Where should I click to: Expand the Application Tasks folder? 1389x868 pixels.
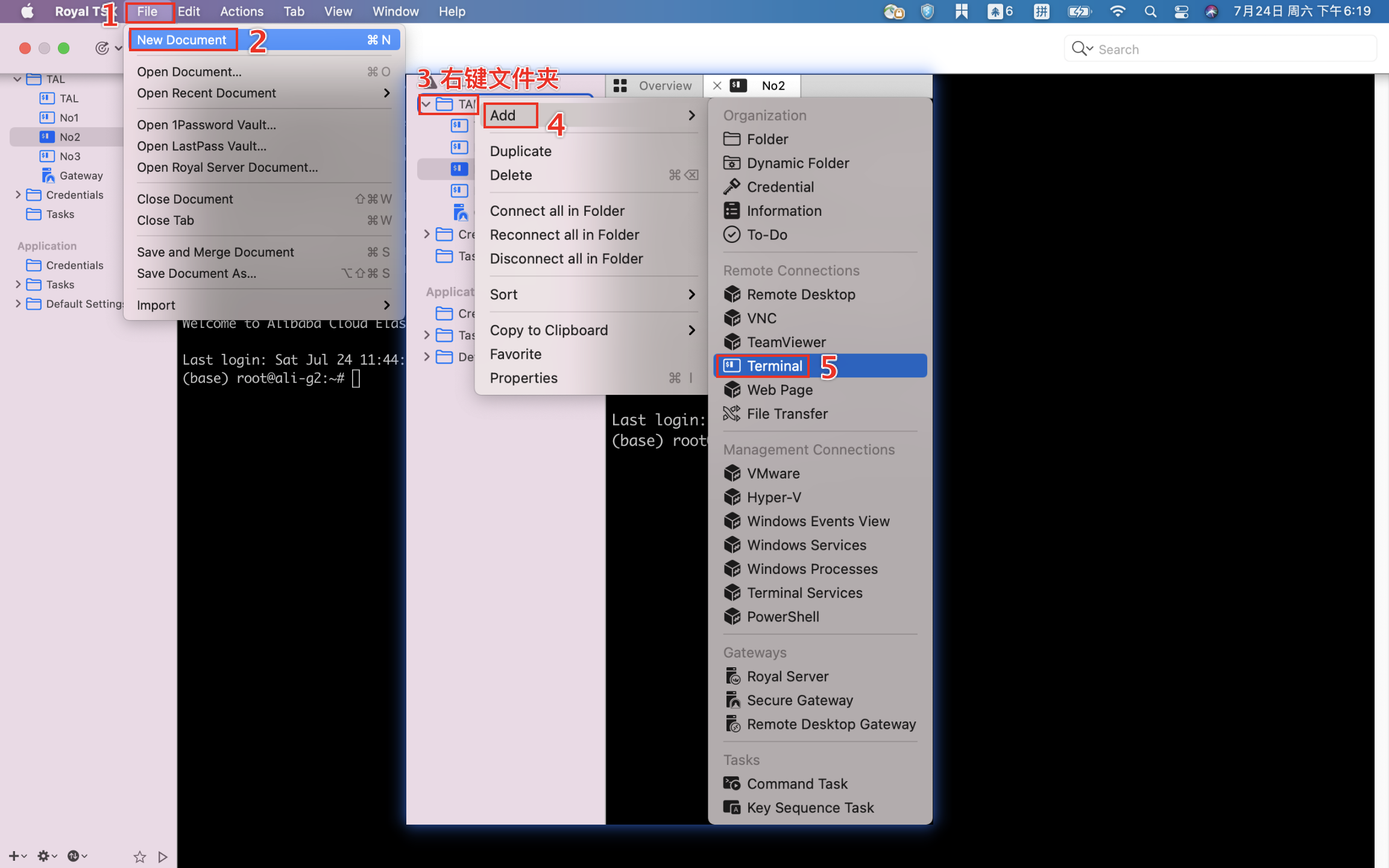click(17, 285)
